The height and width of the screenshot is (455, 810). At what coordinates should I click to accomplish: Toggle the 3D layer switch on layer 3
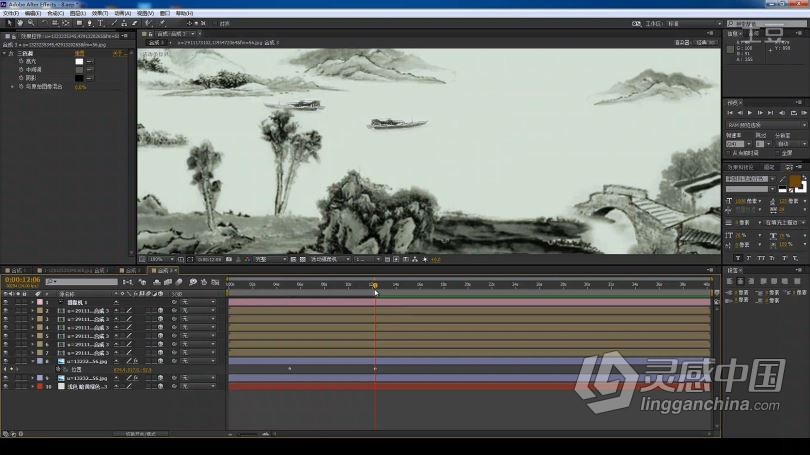[x=161, y=319]
